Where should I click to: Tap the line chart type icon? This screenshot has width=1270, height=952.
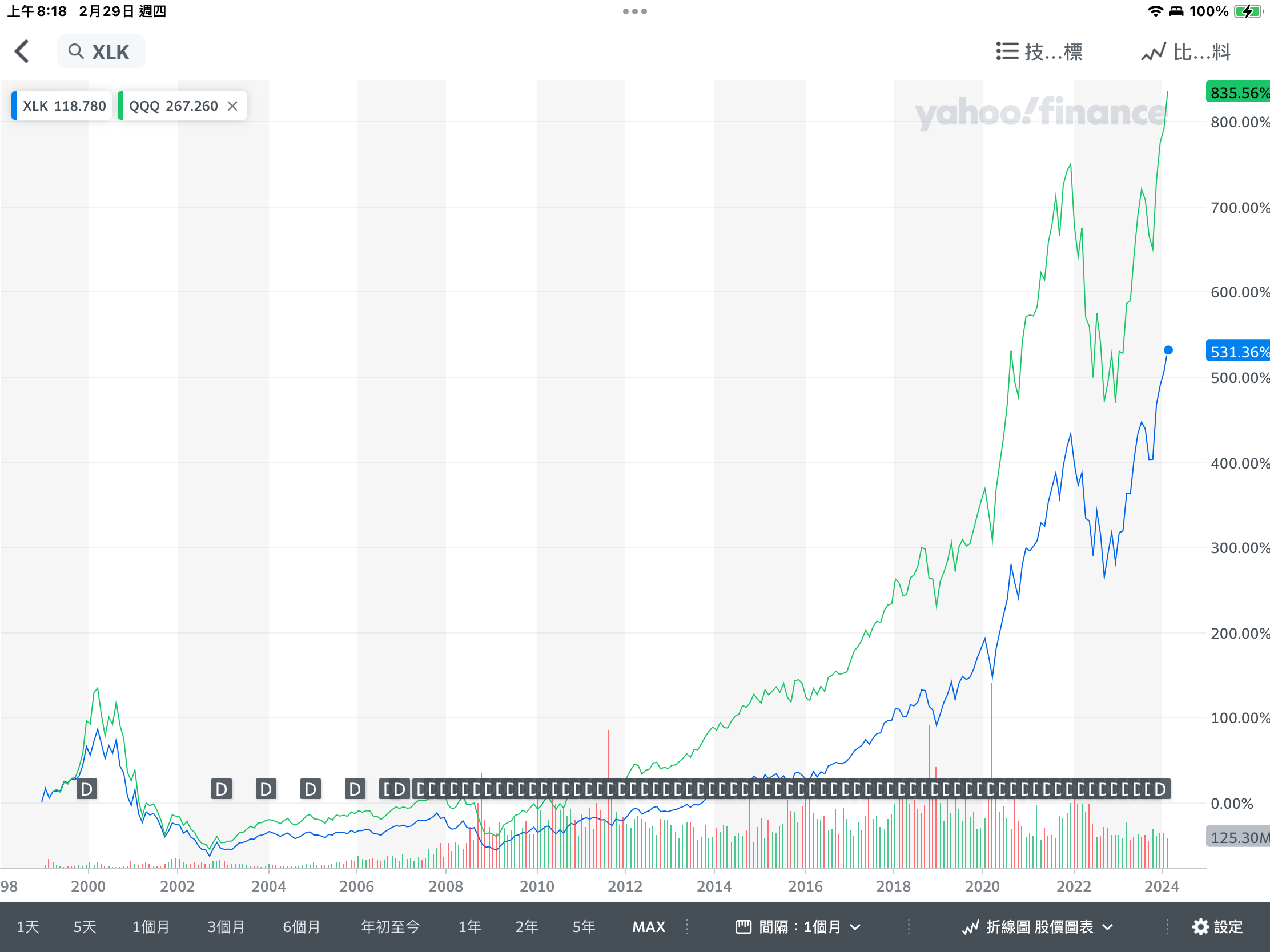point(971,927)
